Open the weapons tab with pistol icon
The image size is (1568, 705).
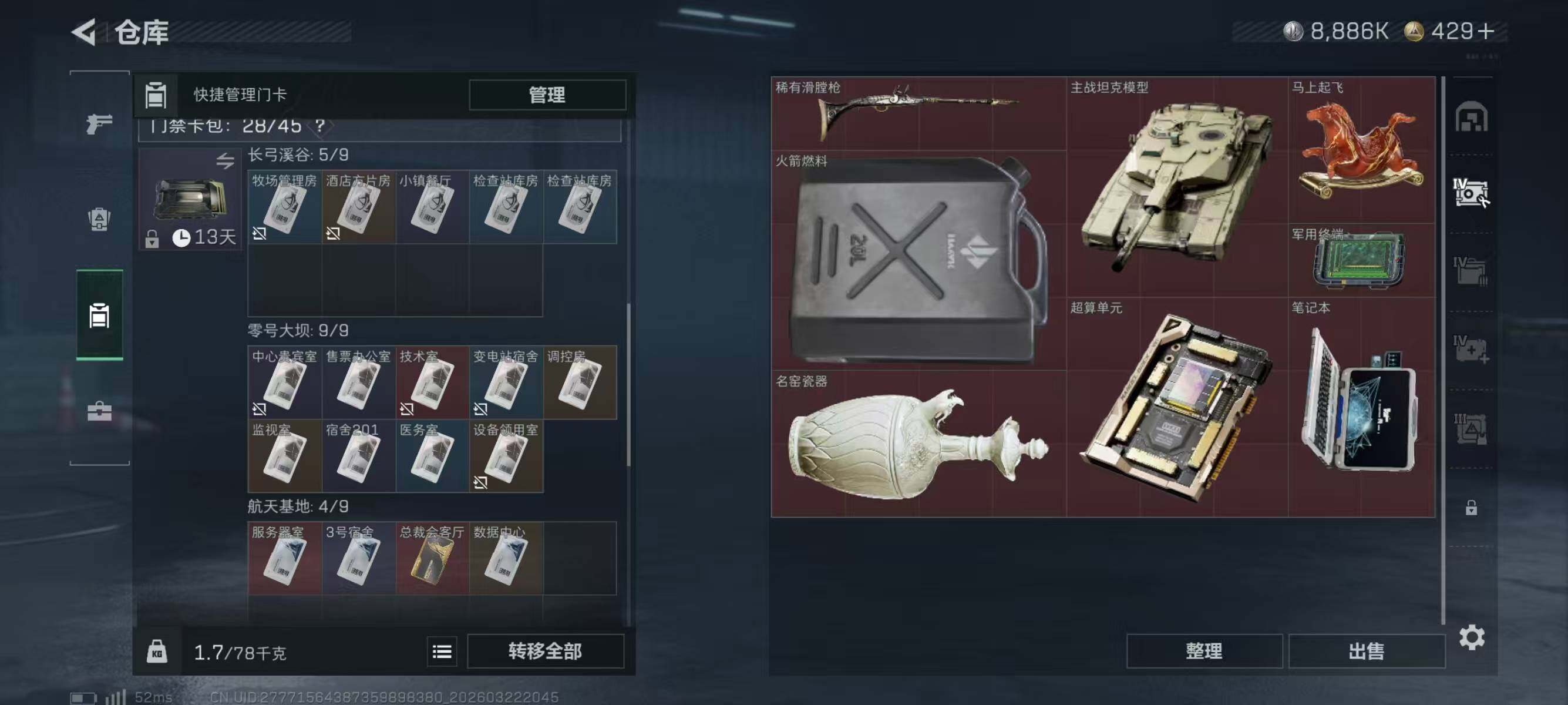pyautogui.click(x=99, y=123)
